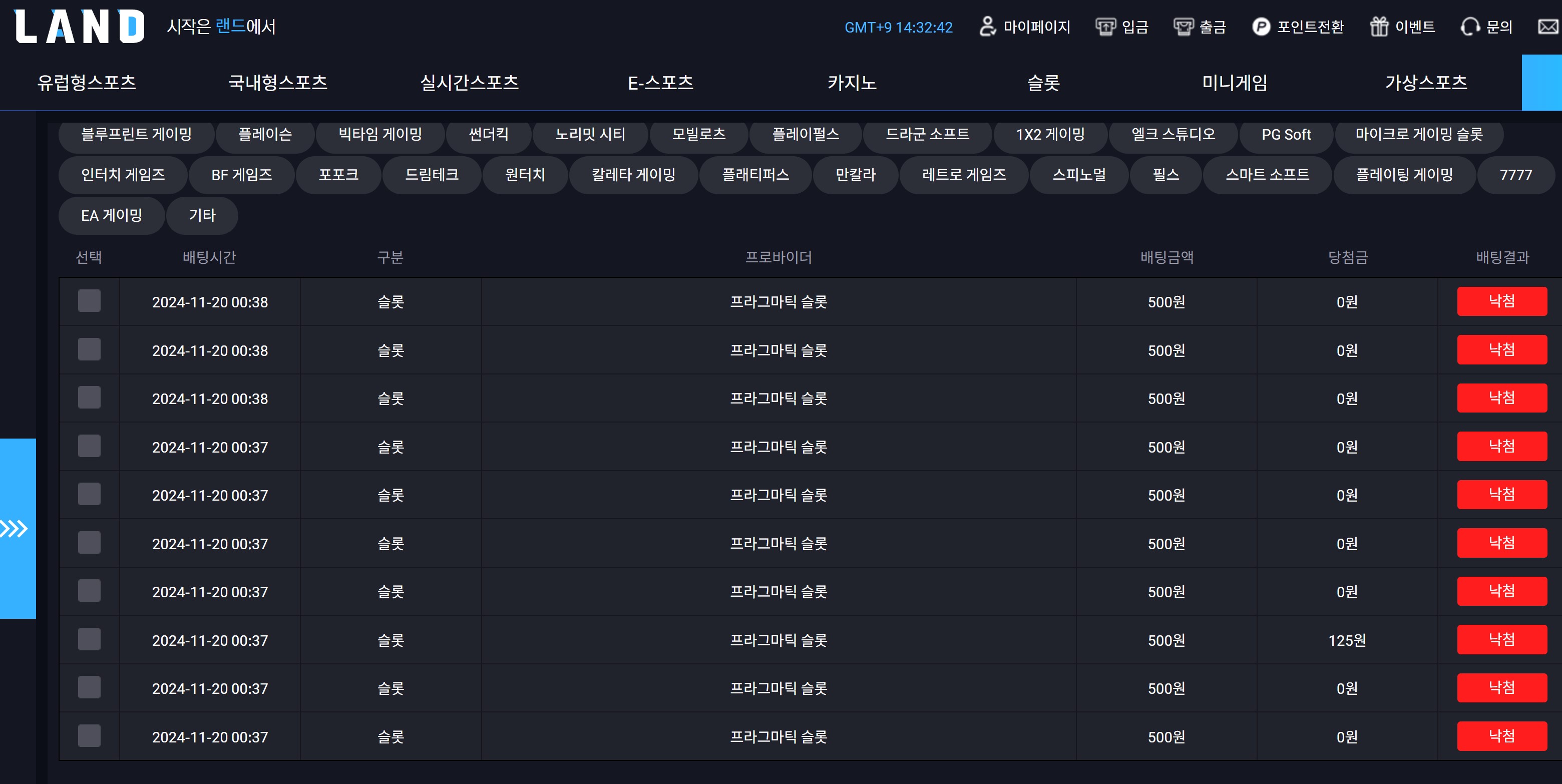Tick the checkbox on the fourth 00:37 row
The image size is (1562, 784).
[x=89, y=591]
